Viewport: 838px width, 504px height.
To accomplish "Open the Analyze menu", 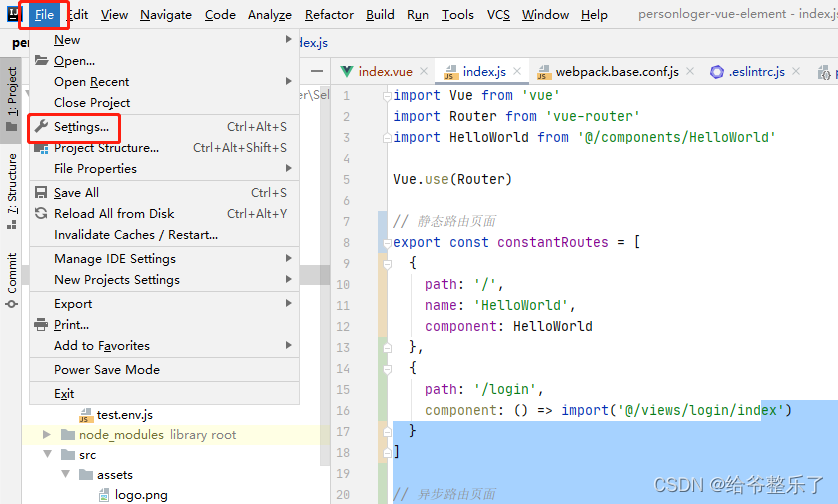I will 270,14.
